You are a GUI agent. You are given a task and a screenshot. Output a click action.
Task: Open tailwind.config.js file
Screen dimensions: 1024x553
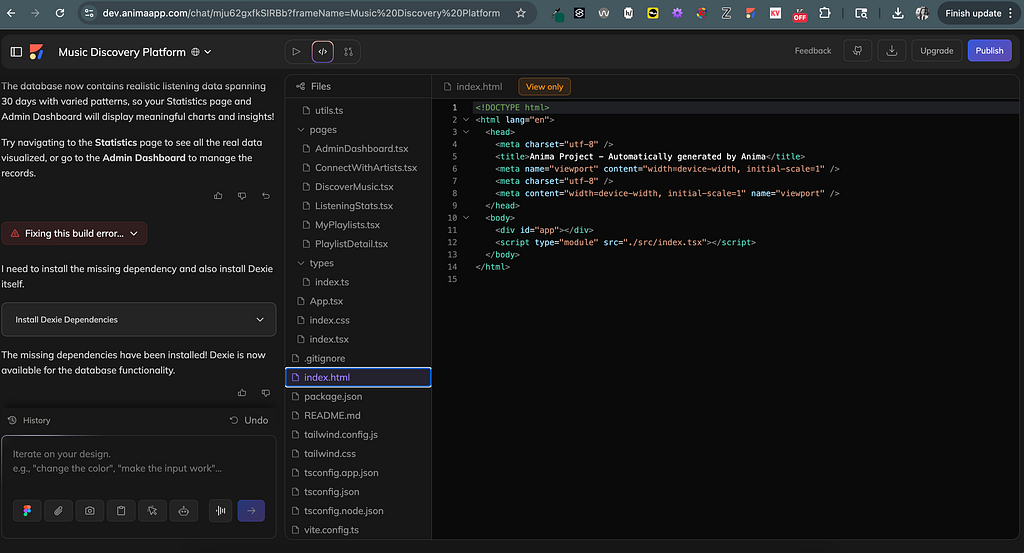pyautogui.click(x=358, y=435)
